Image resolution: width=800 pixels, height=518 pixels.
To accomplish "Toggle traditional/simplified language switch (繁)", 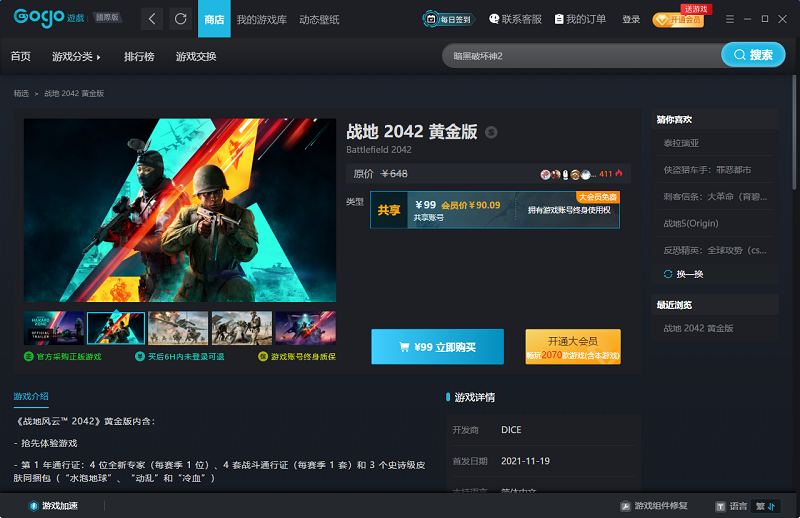I will [765, 506].
